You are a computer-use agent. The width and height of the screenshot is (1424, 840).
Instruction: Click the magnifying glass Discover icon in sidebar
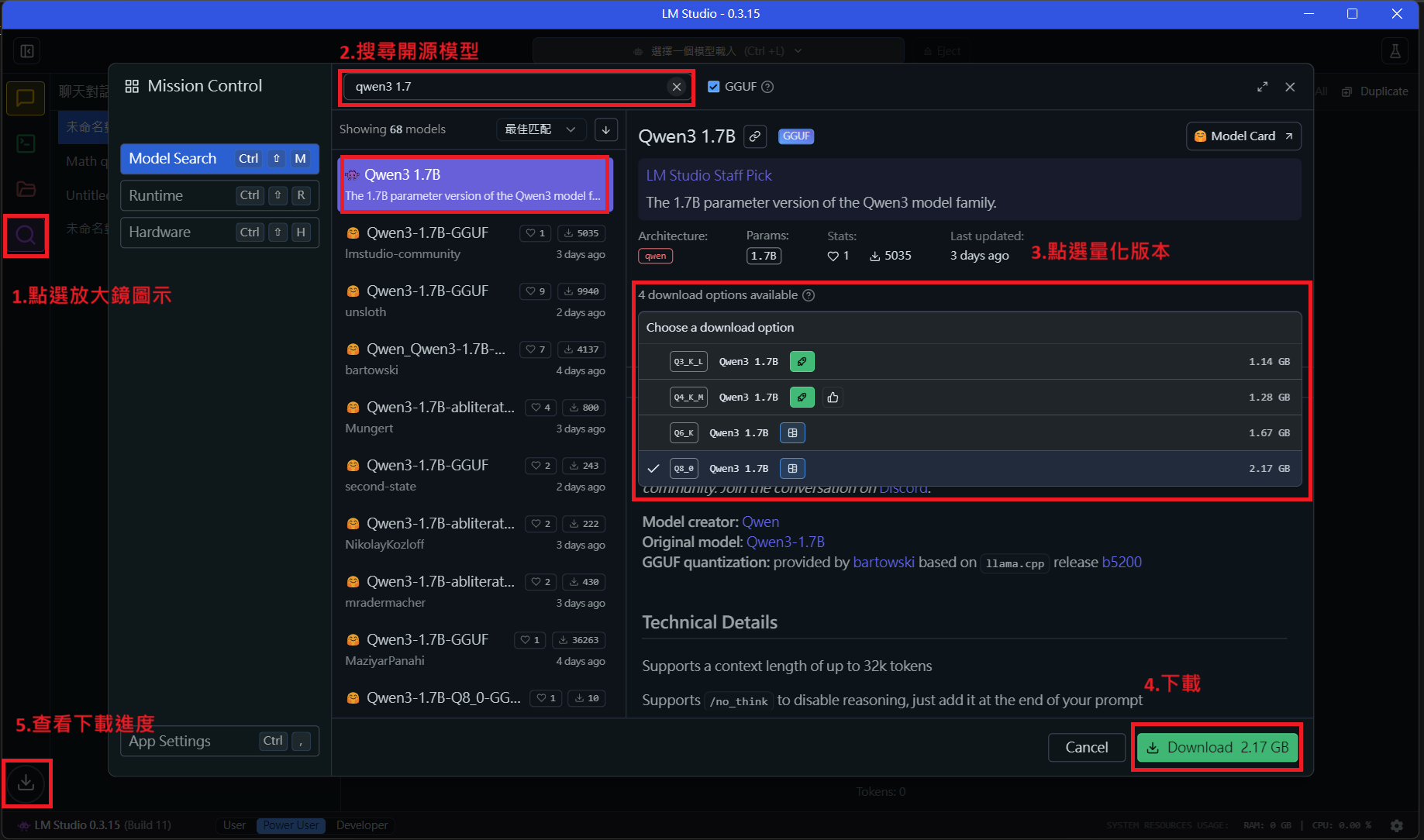pos(26,236)
